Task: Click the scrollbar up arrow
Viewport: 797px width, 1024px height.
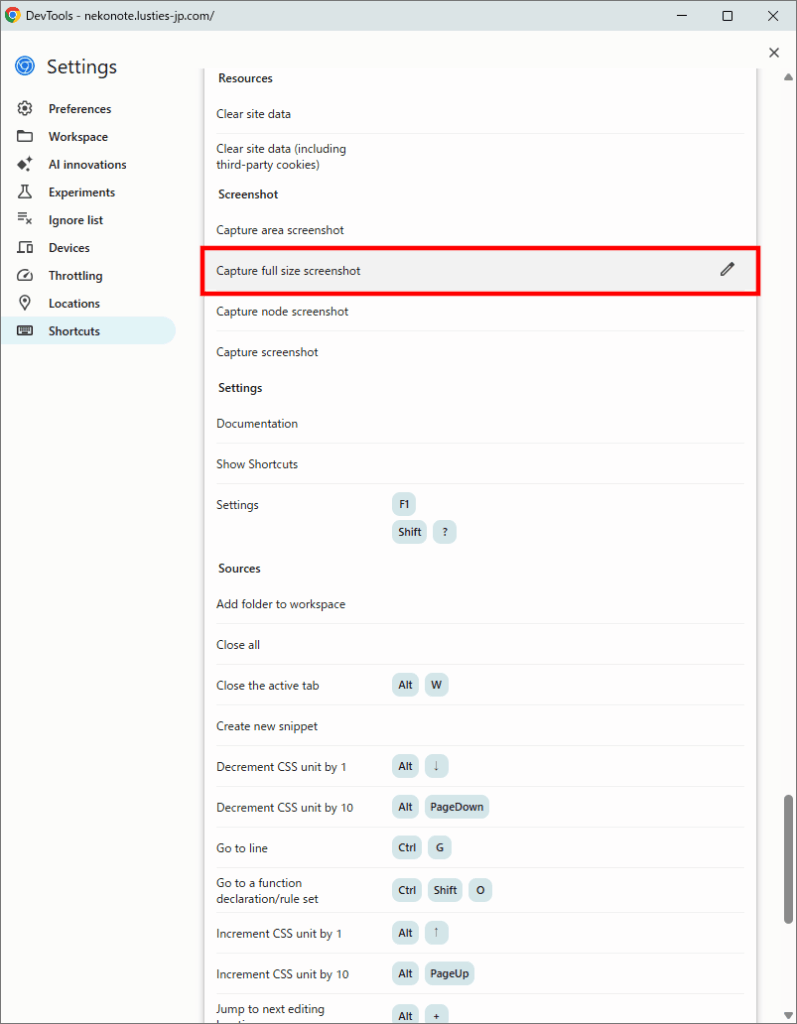Action: tap(789, 77)
